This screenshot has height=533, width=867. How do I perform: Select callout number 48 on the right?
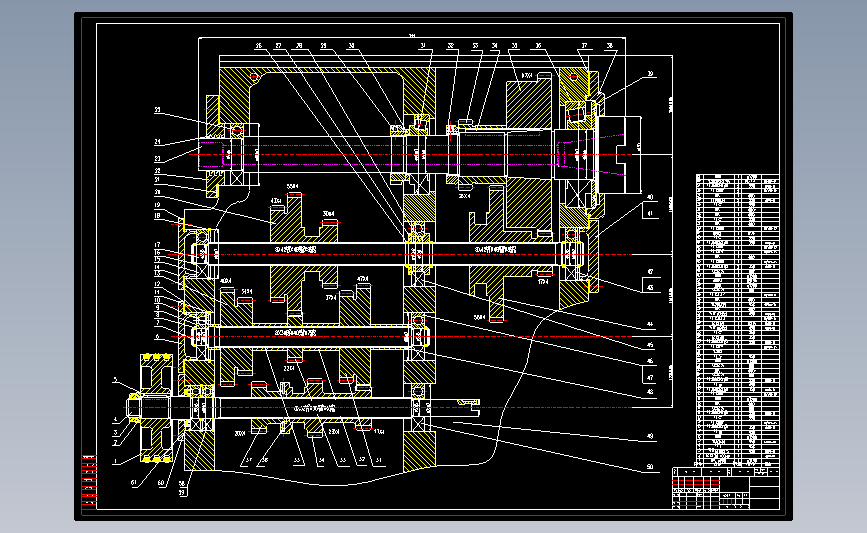[x=650, y=391]
